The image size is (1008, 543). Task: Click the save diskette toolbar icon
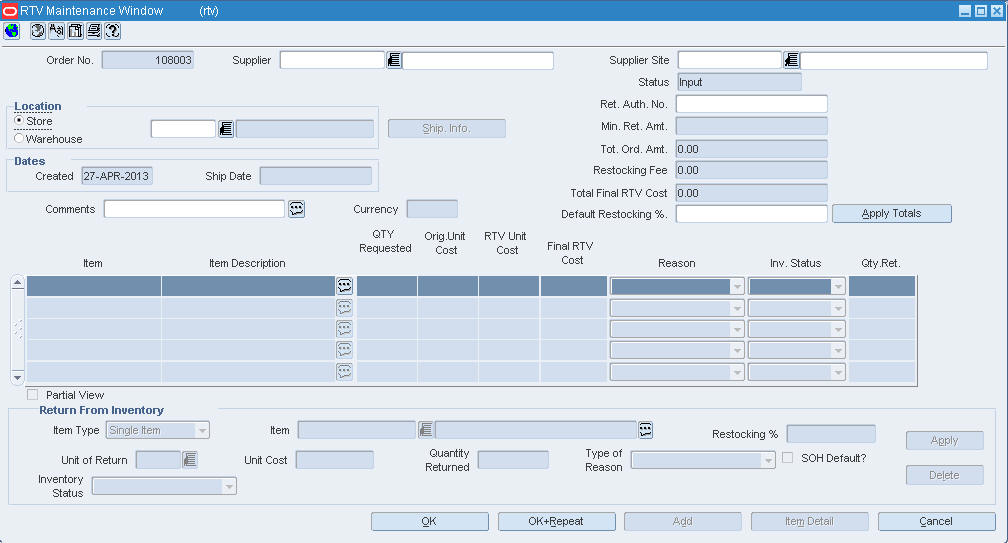click(75, 31)
